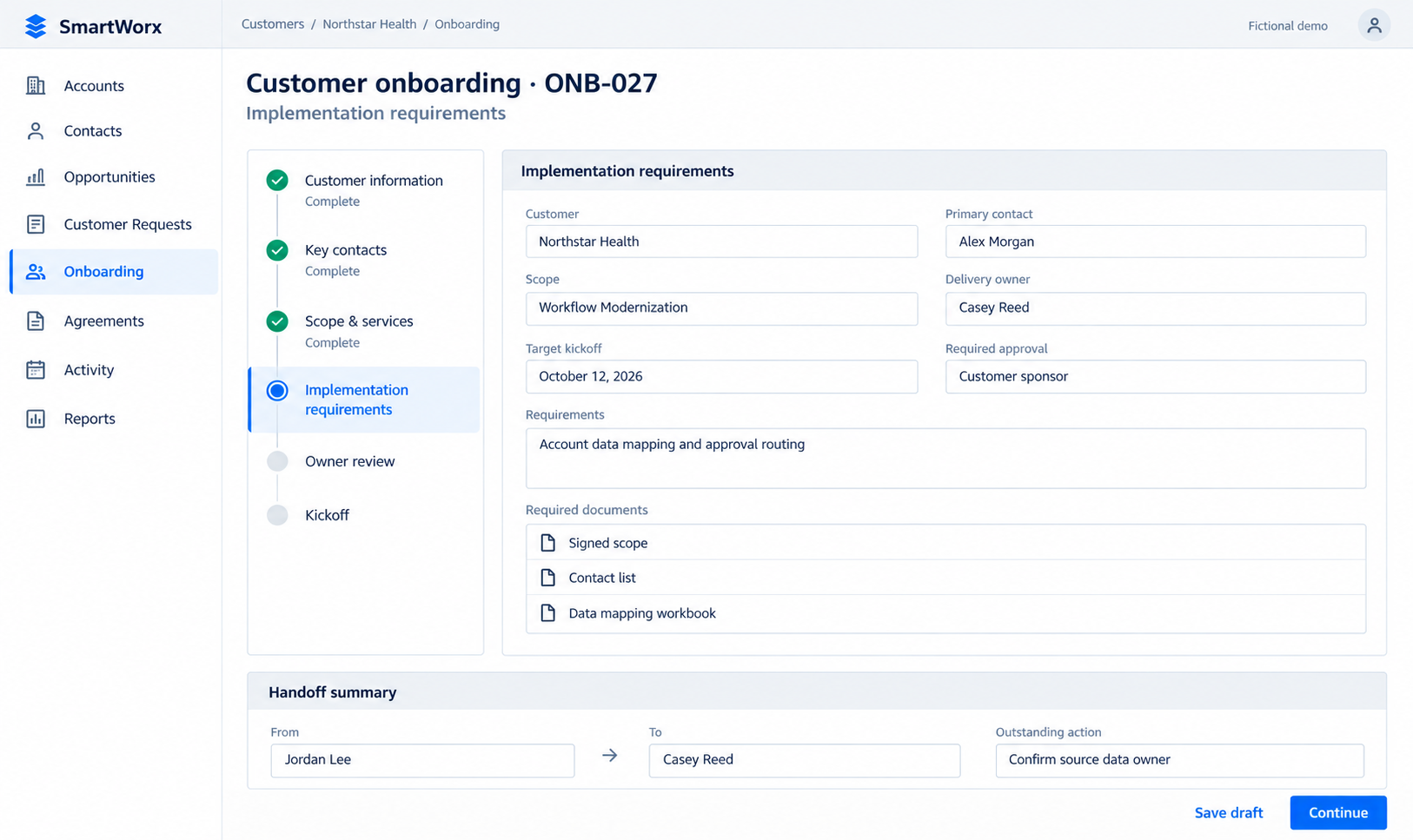The width and height of the screenshot is (1413, 840).
Task: Click the 'Handoff summary' section heading
Action: point(332,692)
